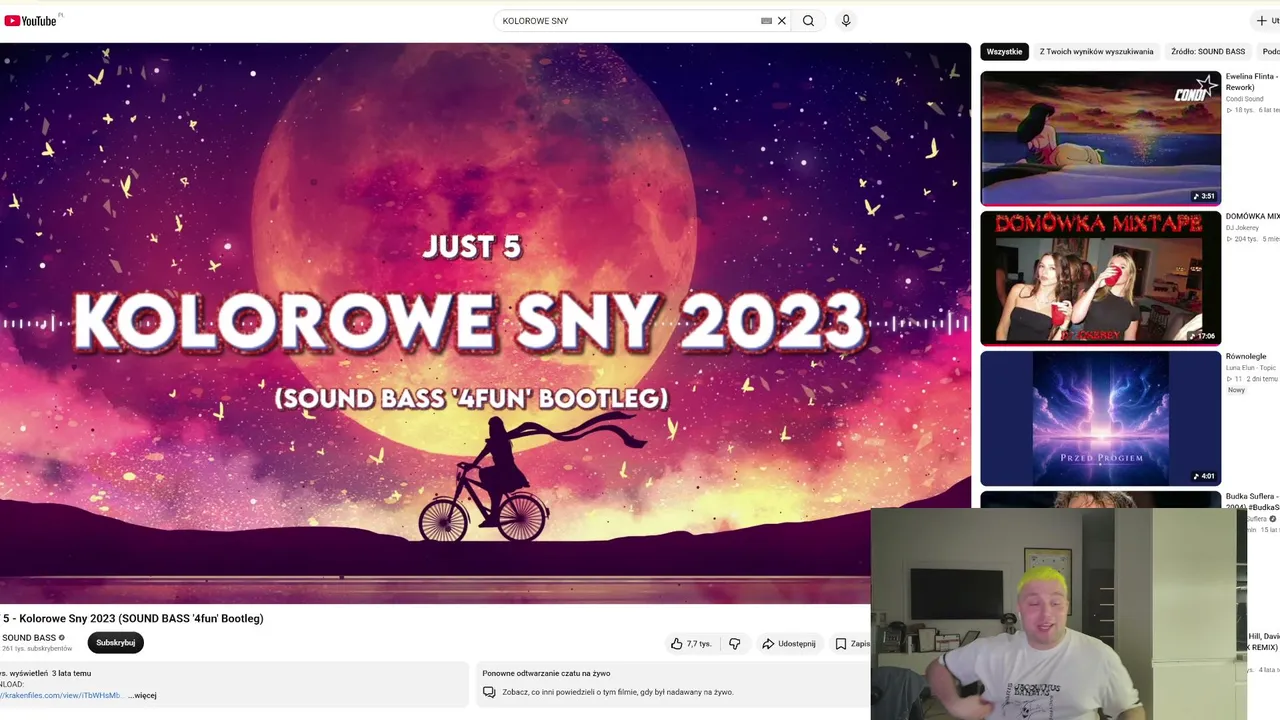Screen dimensions: 1280x720
Task: Like the video with thumbs up
Action: [691, 643]
